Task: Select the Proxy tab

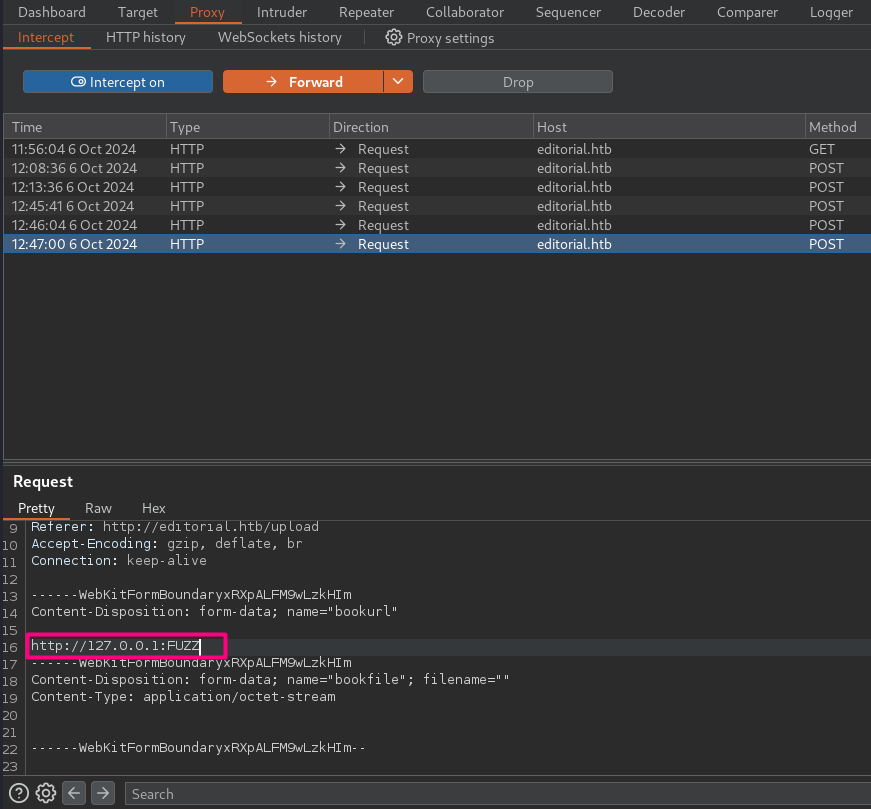Action: [207, 12]
